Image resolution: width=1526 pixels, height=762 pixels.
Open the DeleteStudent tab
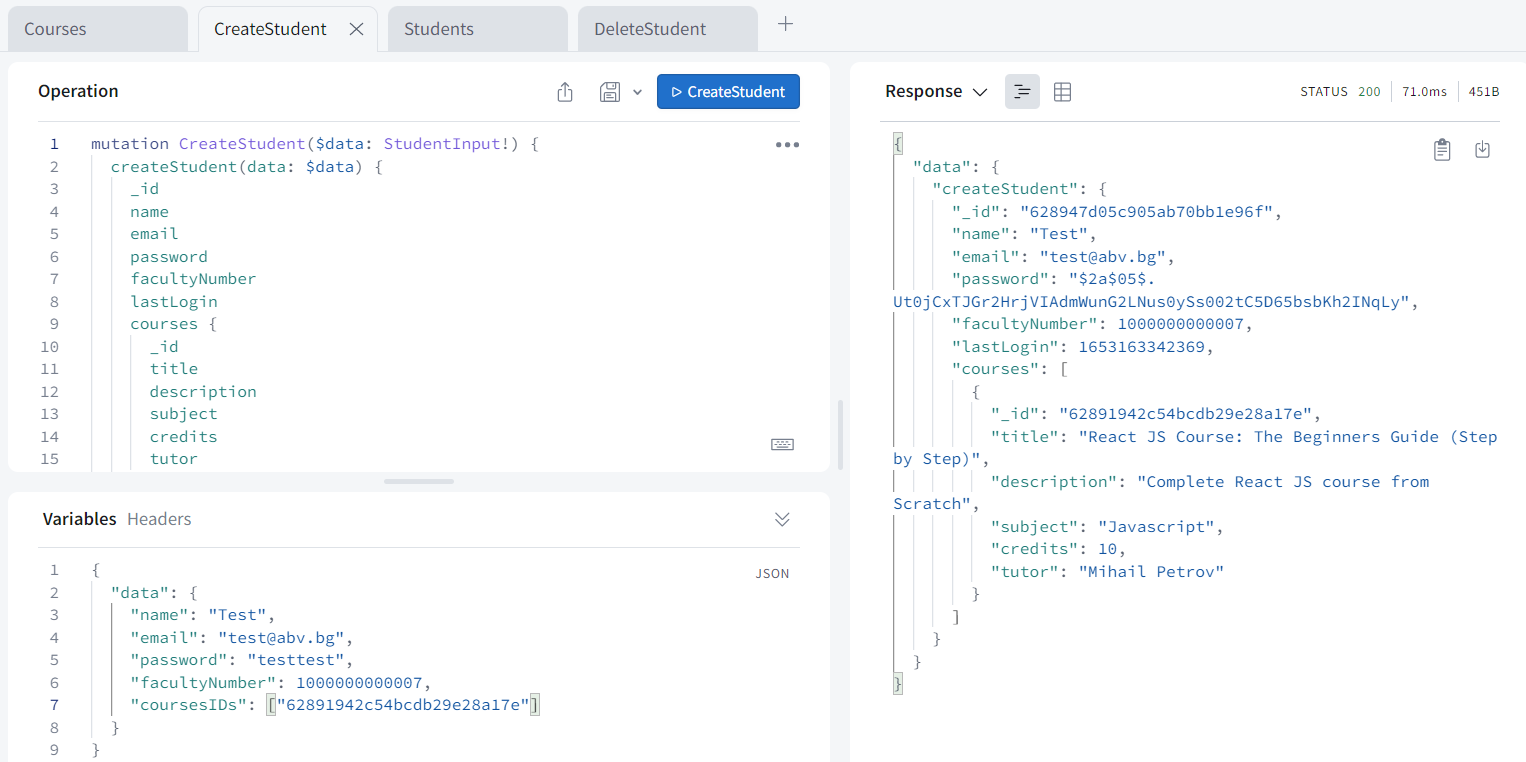point(668,29)
